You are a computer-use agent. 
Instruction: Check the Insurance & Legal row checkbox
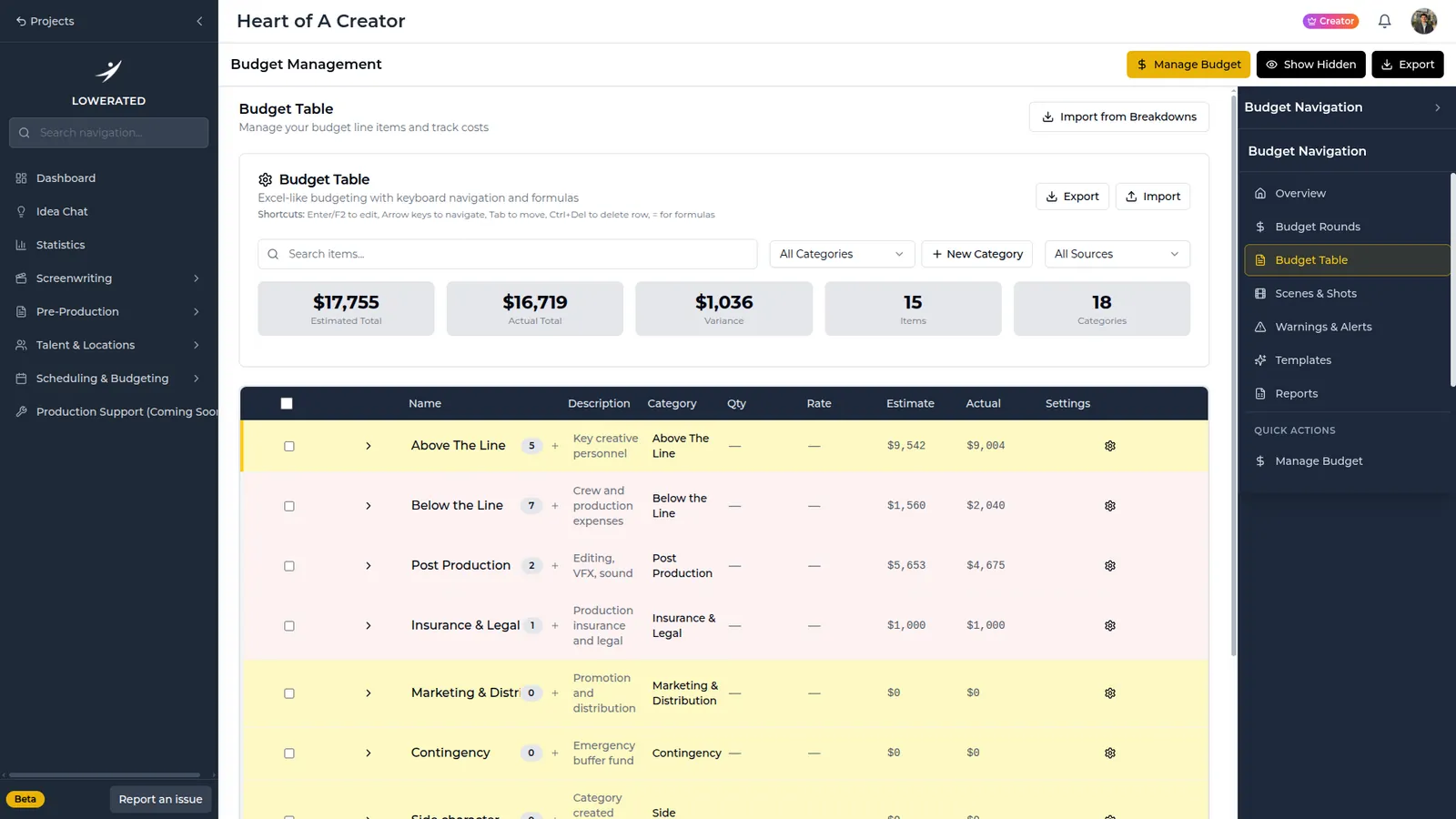click(289, 627)
